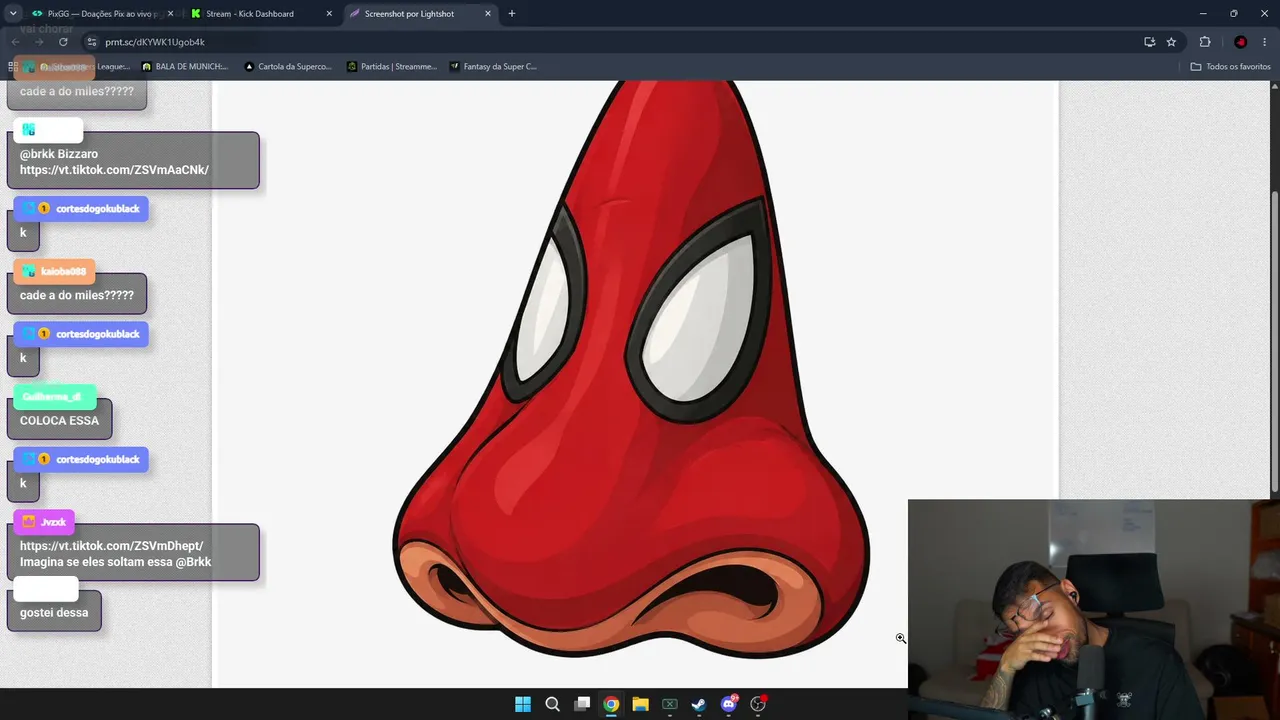Open the Fantasy da Super C... bookmark
Viewport: 1280px width, 720px height.
[493, 67]
